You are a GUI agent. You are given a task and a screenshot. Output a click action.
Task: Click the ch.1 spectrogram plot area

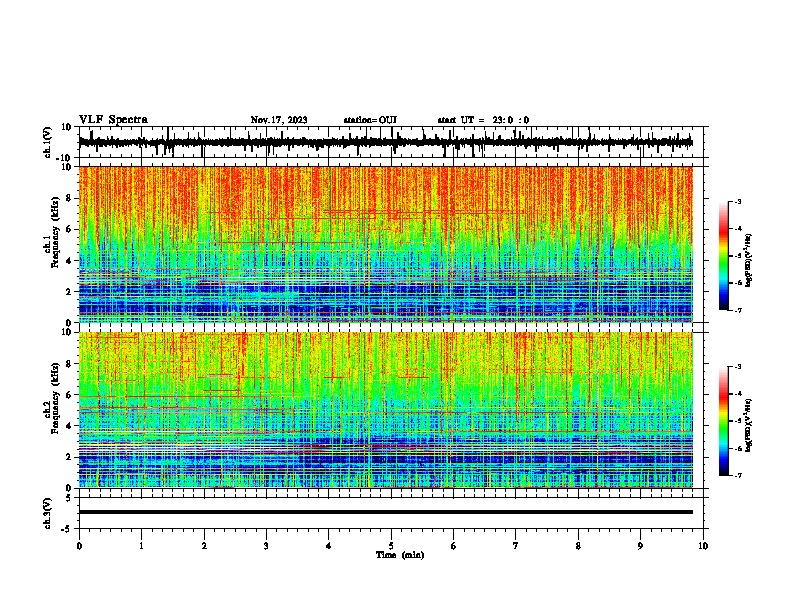pos(385,244)
